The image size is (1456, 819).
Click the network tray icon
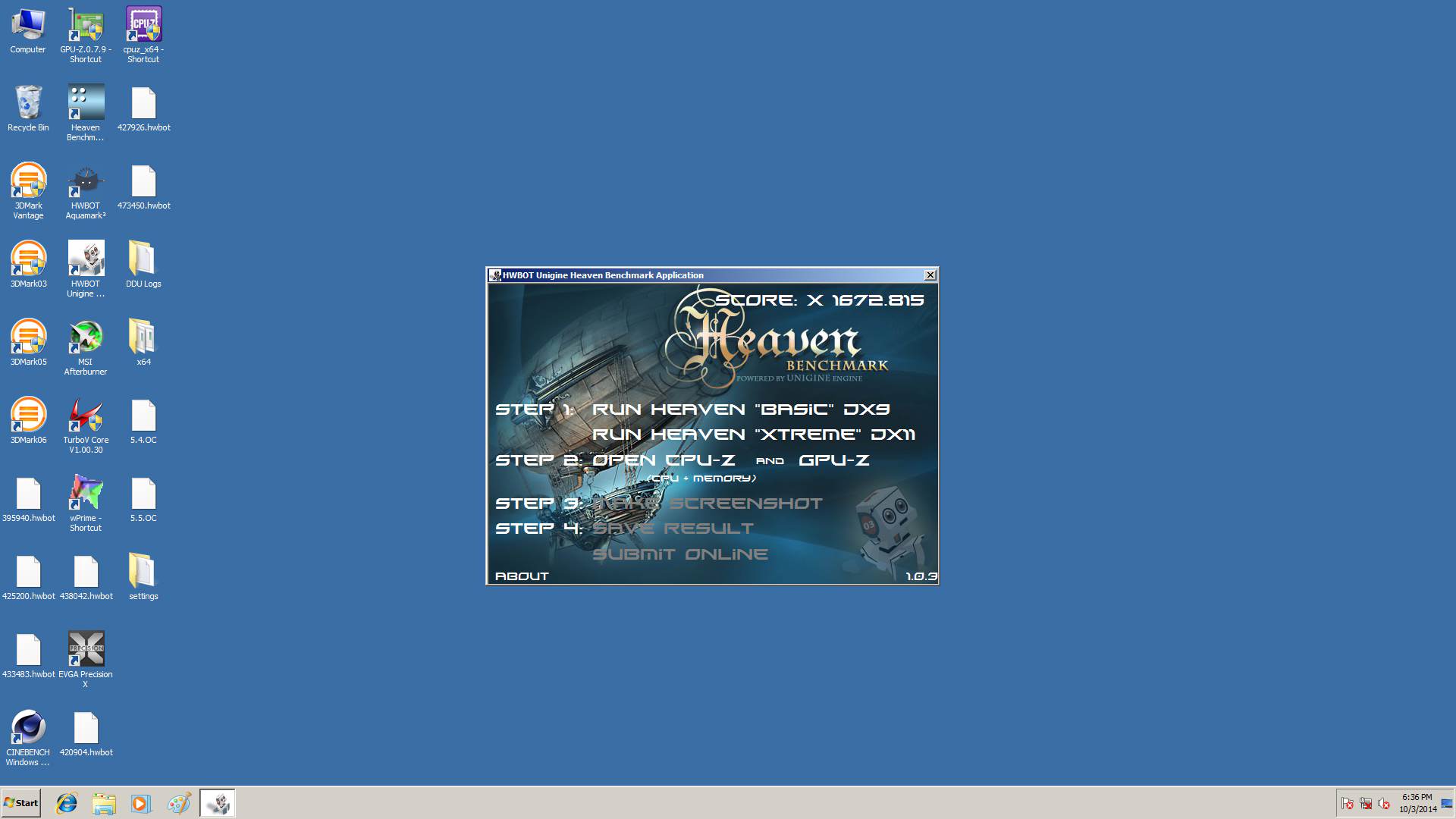(x=1366, y=803)
